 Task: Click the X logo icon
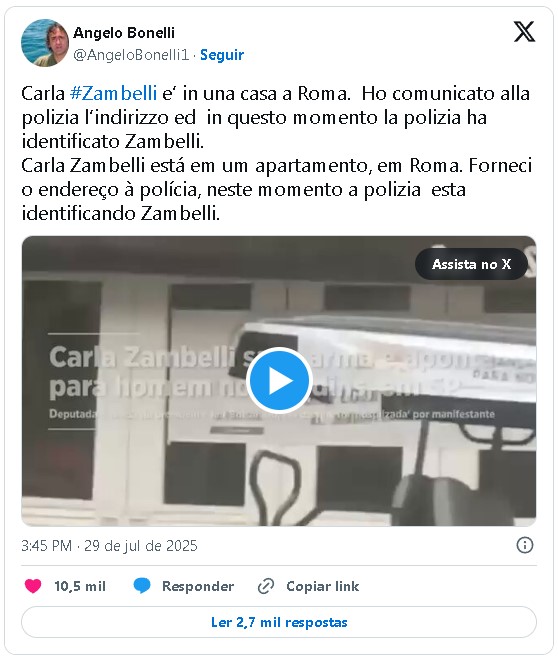coord(524,32)
